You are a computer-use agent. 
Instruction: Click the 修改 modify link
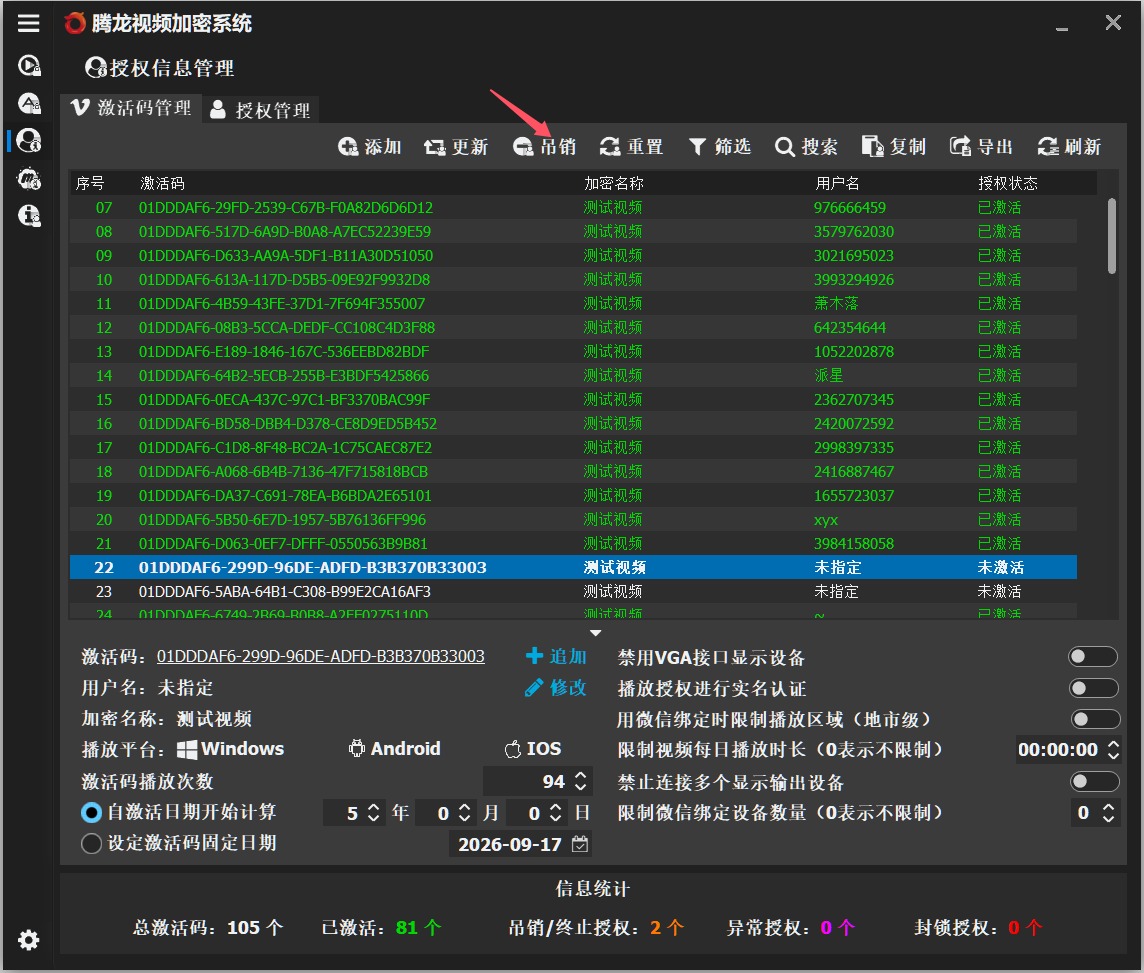click(x=556, y=687)
